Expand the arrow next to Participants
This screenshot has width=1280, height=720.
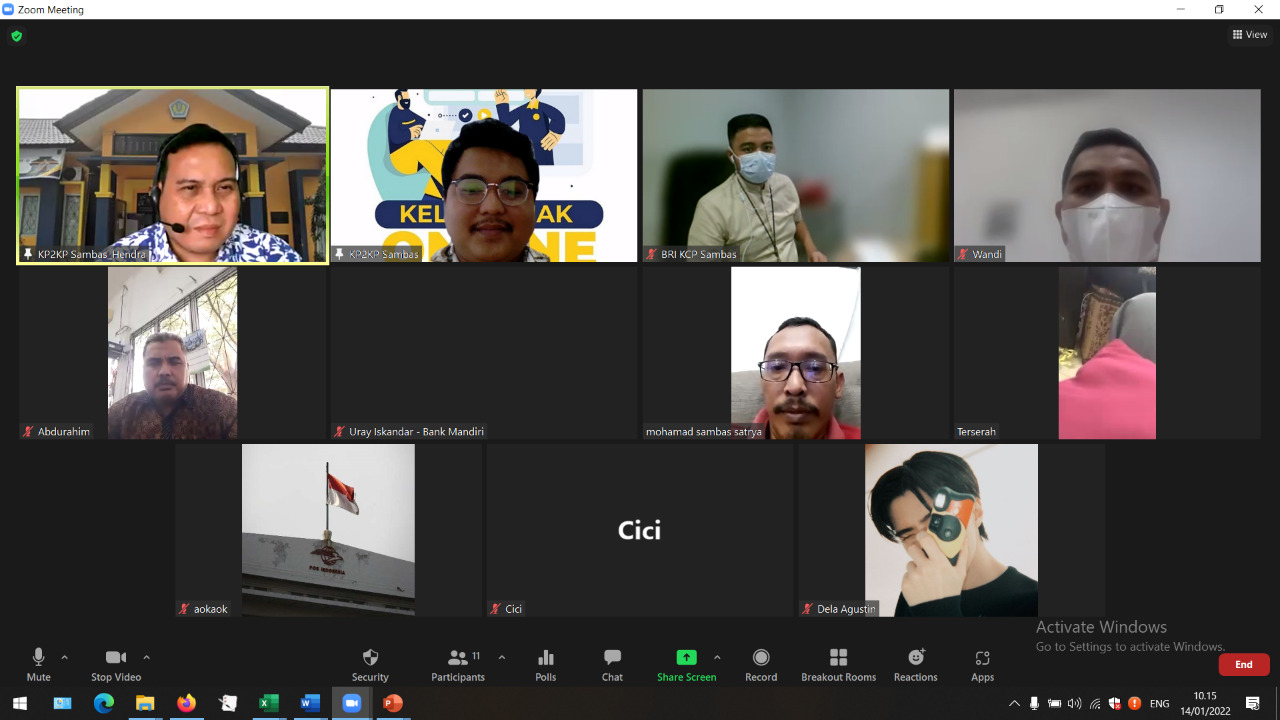coord(502,657)
